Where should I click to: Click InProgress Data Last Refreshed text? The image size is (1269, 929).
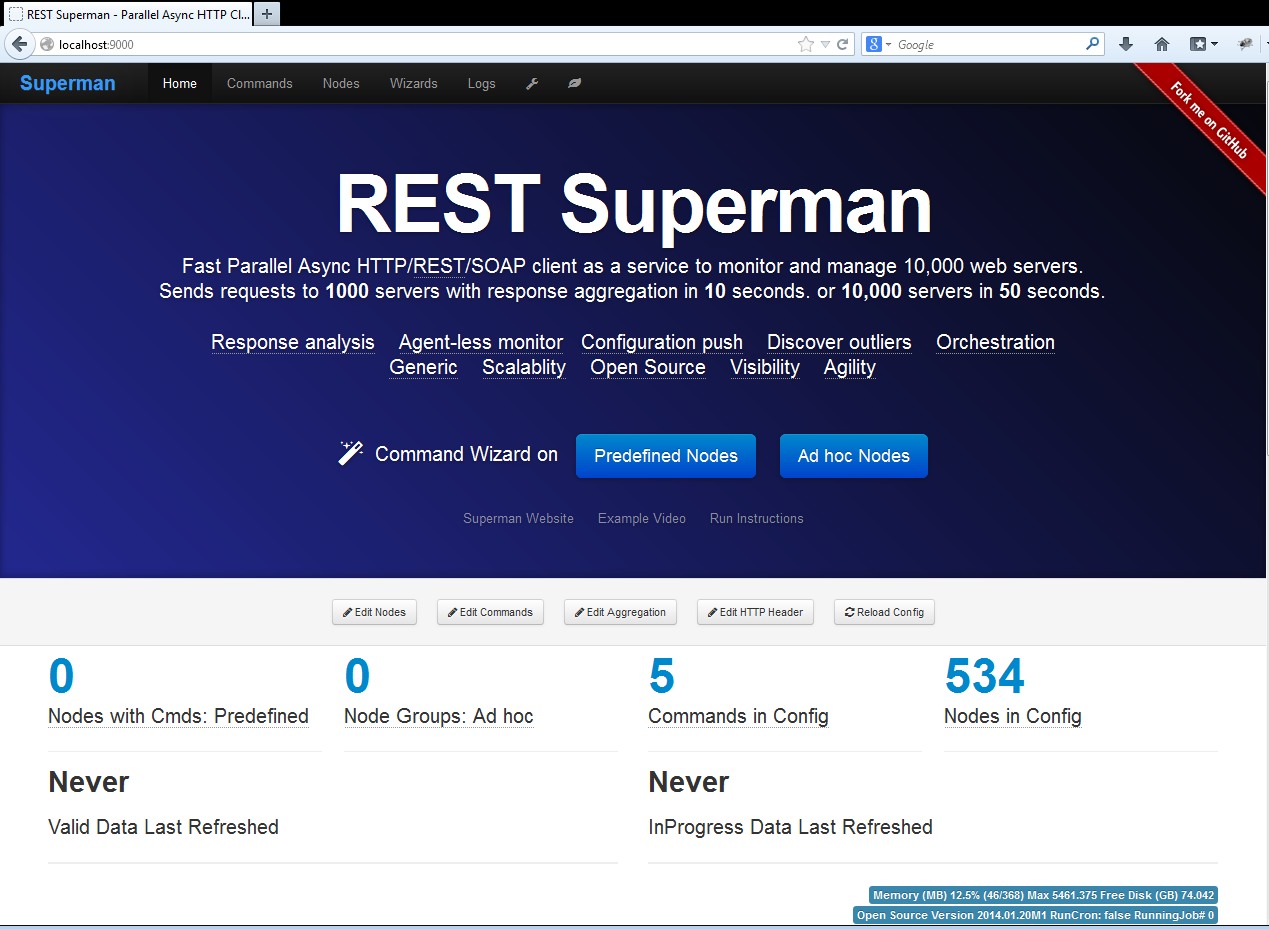790,827
